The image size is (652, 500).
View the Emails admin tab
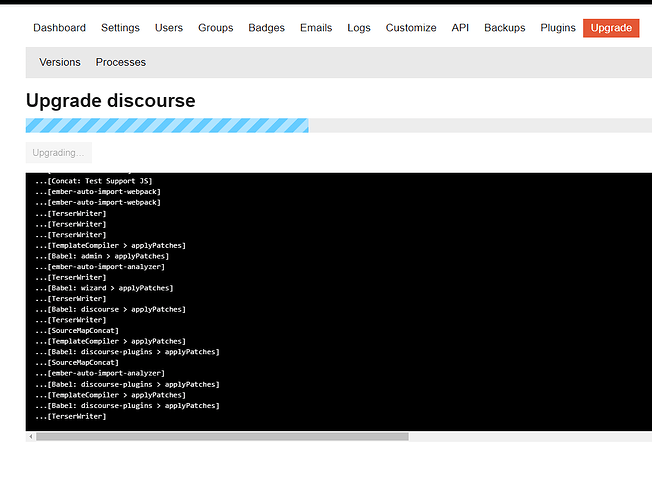[x=316, y=28]
